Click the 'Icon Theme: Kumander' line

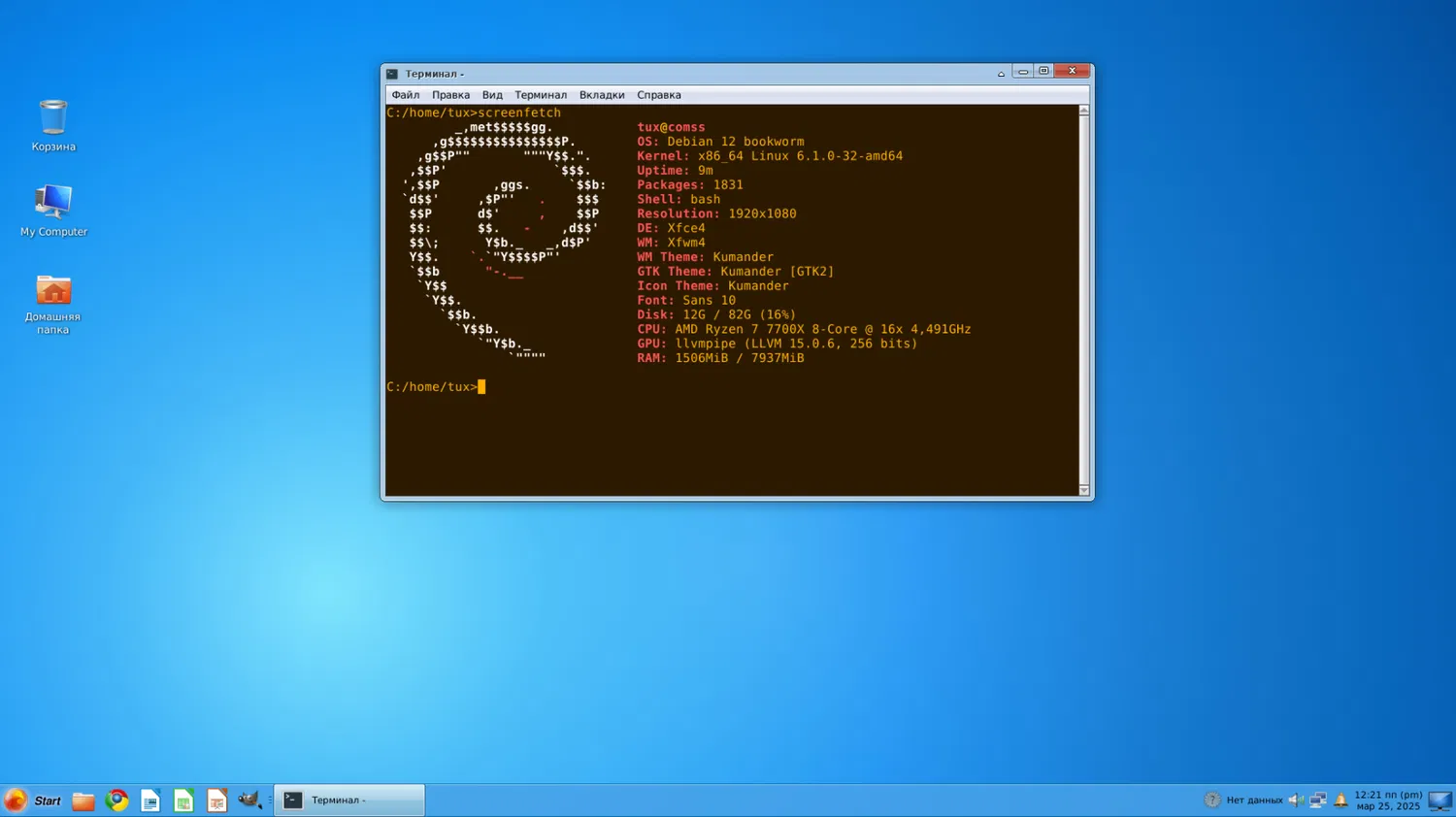click(712, 286)
